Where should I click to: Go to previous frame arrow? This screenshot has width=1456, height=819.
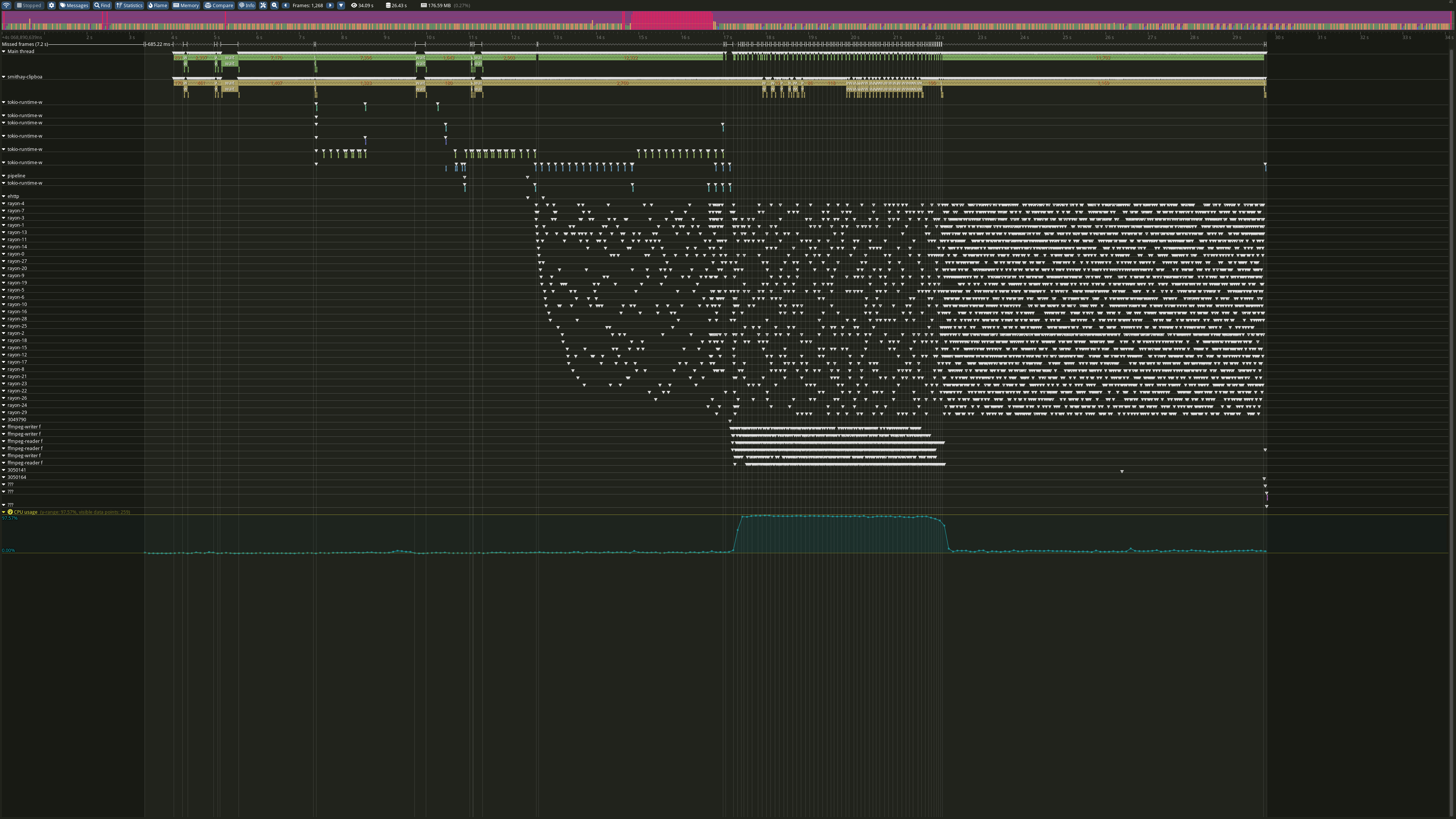point(286,5)
